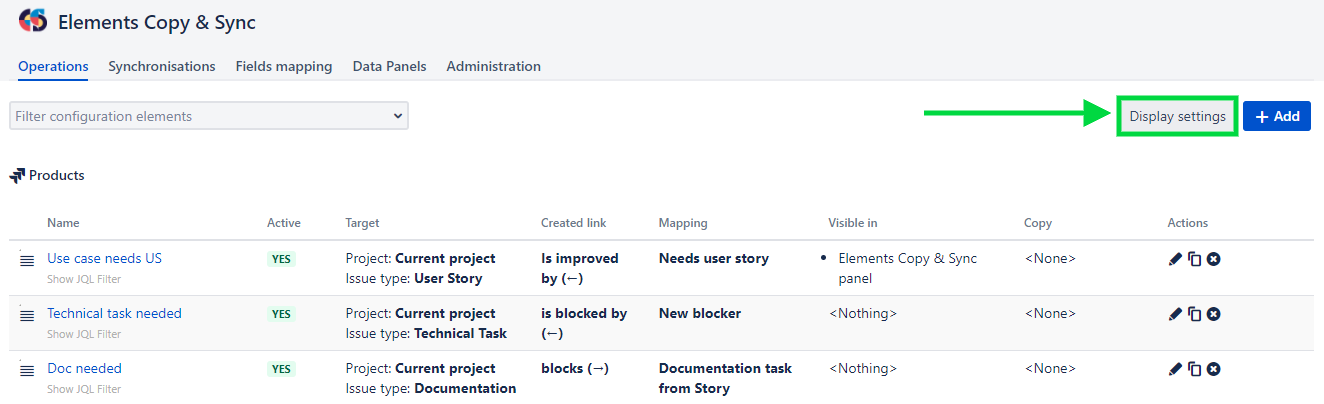The width and height of the screenshot is (1324, 404).
Task: Switch to the Synchronisations tab
Action: 162,66
